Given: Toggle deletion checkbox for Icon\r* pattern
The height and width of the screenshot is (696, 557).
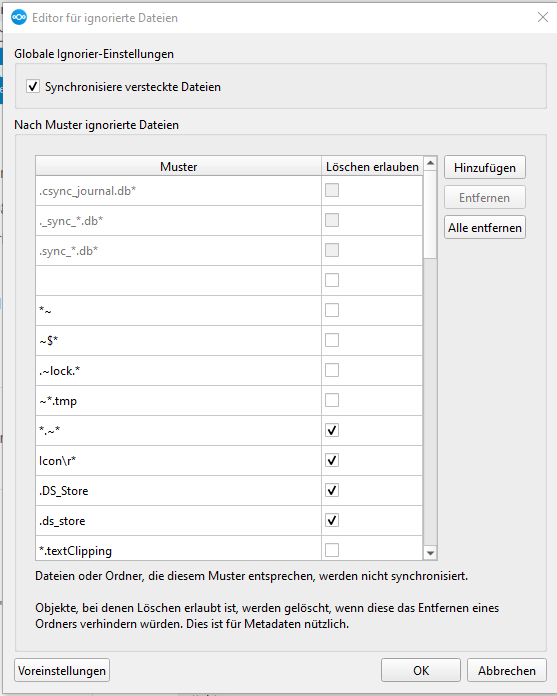Looking at the screenshot, I should coord(332,460).
